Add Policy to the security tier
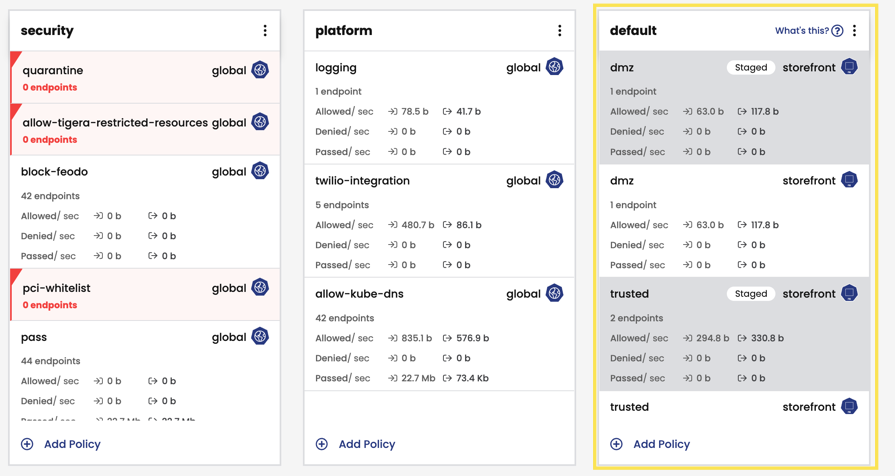 tap(61, 444)
